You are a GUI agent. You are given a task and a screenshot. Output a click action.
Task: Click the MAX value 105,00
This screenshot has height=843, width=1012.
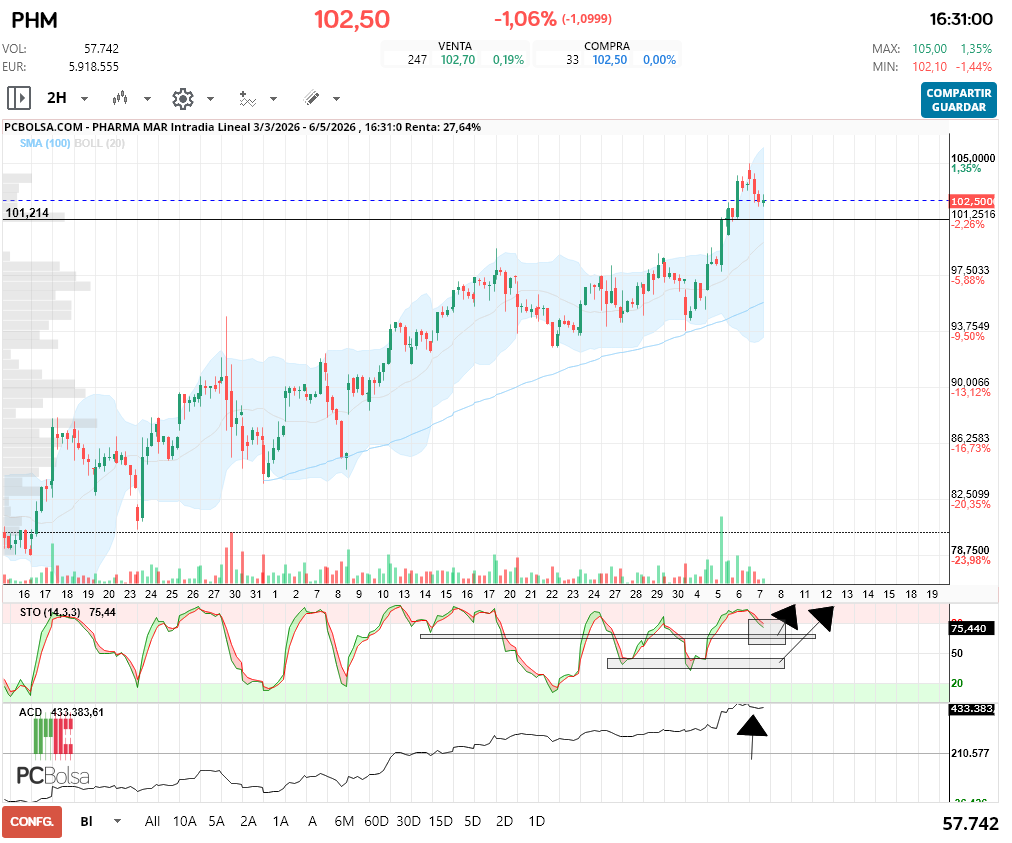click(929, 49)
